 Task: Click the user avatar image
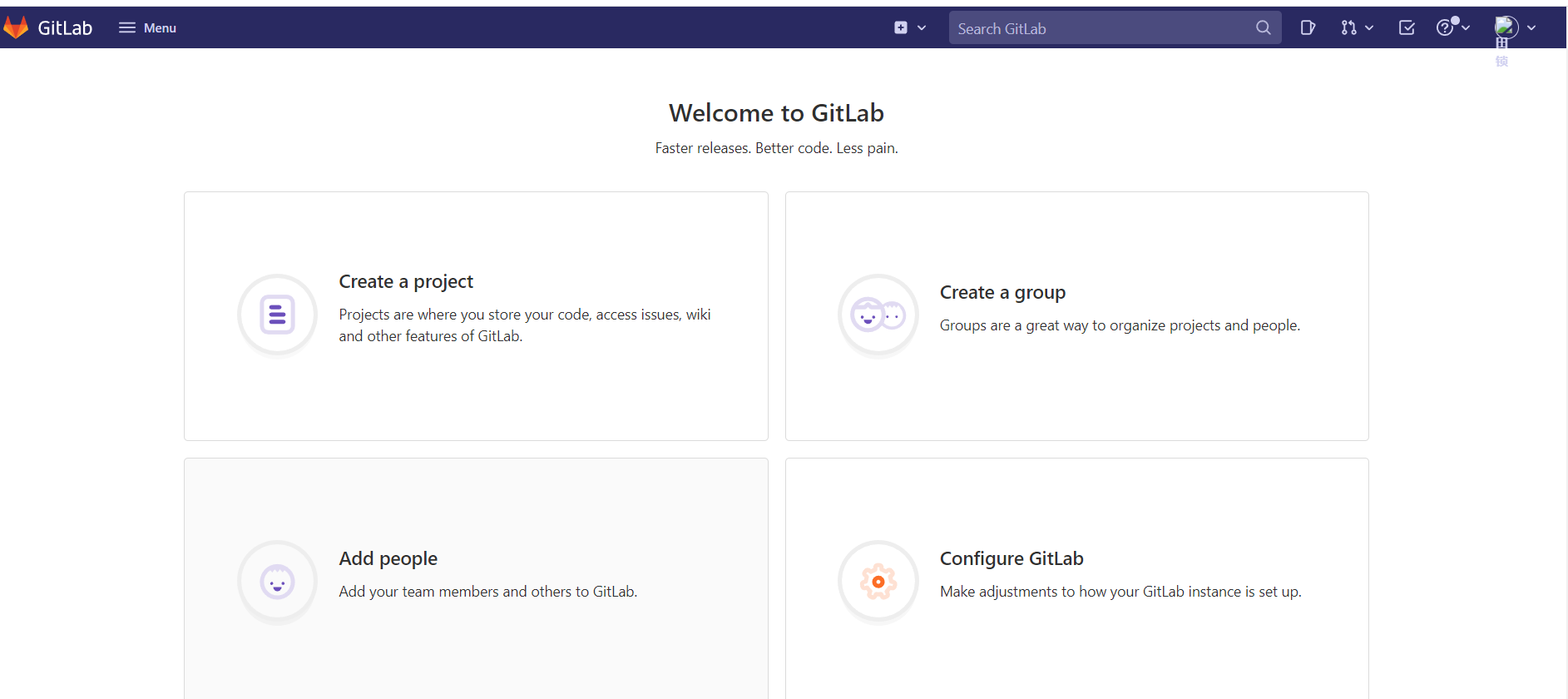pos(1506,27)
